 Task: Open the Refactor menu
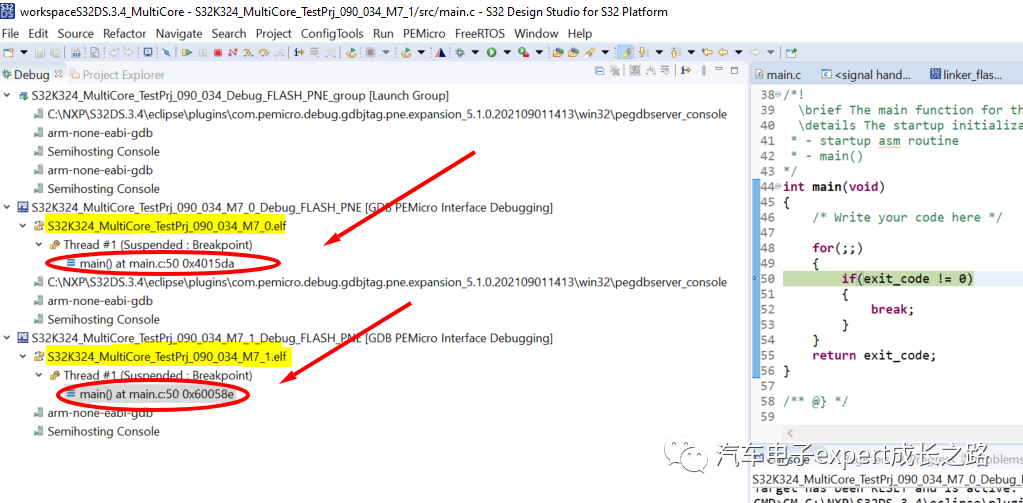pos(125,33)
